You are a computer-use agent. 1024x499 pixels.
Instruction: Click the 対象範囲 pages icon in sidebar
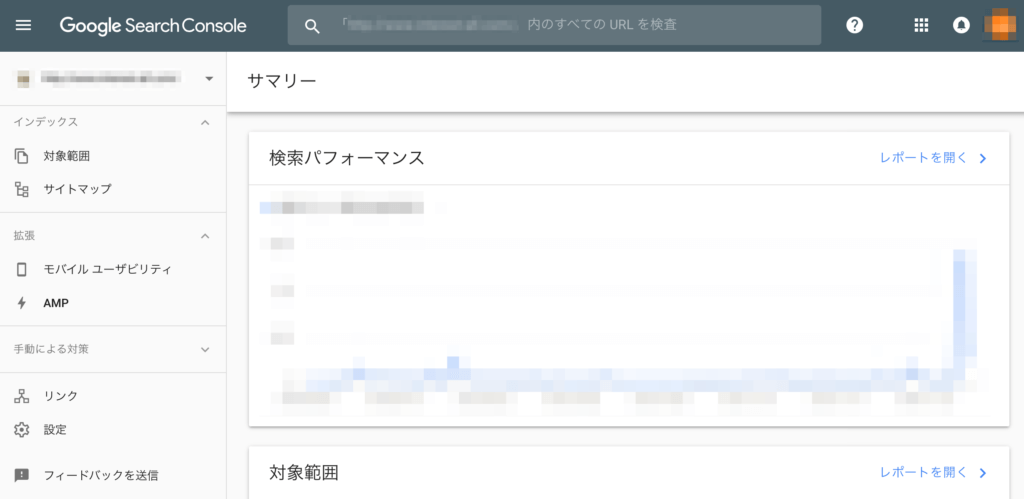22,156
